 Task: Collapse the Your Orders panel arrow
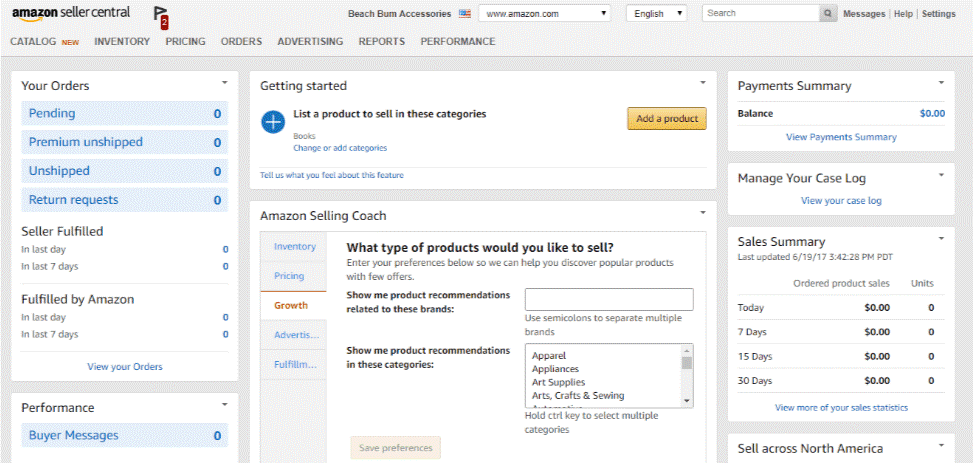pos(225,82)
